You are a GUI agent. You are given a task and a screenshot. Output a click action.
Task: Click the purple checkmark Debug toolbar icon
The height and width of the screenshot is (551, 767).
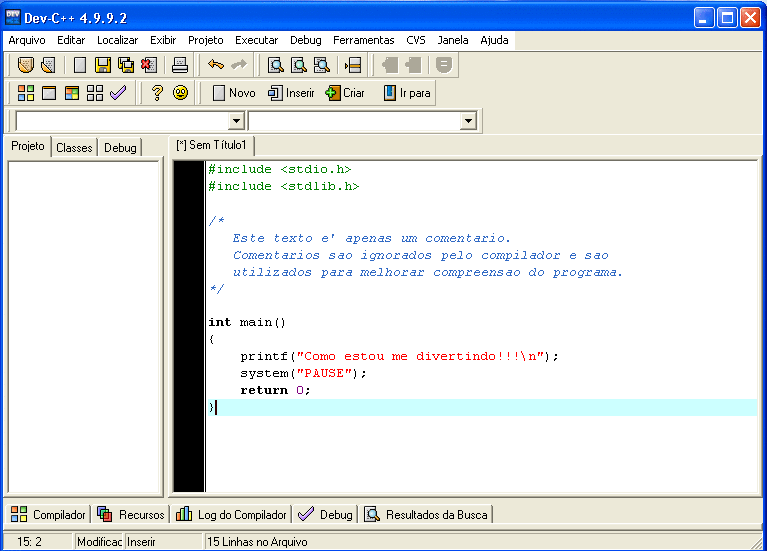[118, 93]
